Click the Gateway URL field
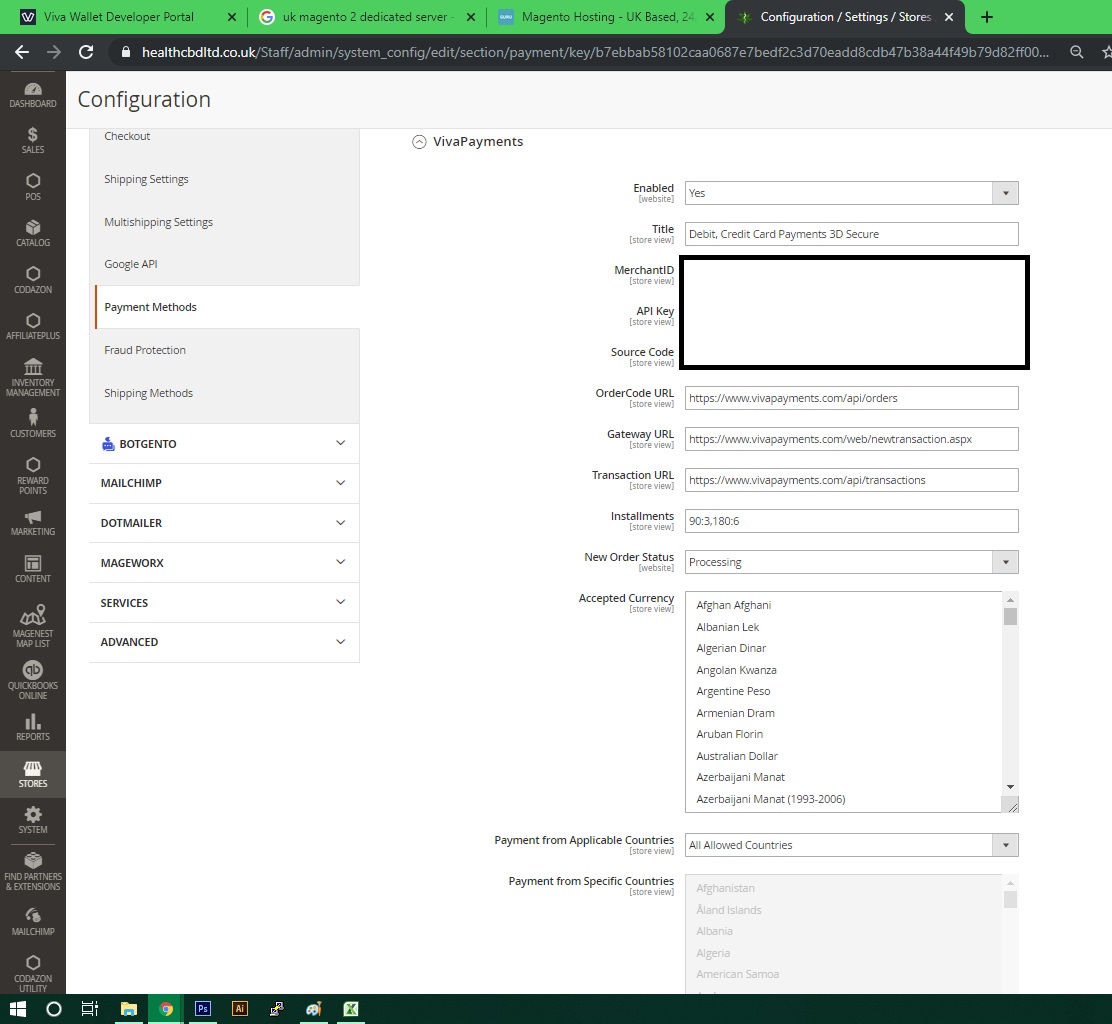 851,439
